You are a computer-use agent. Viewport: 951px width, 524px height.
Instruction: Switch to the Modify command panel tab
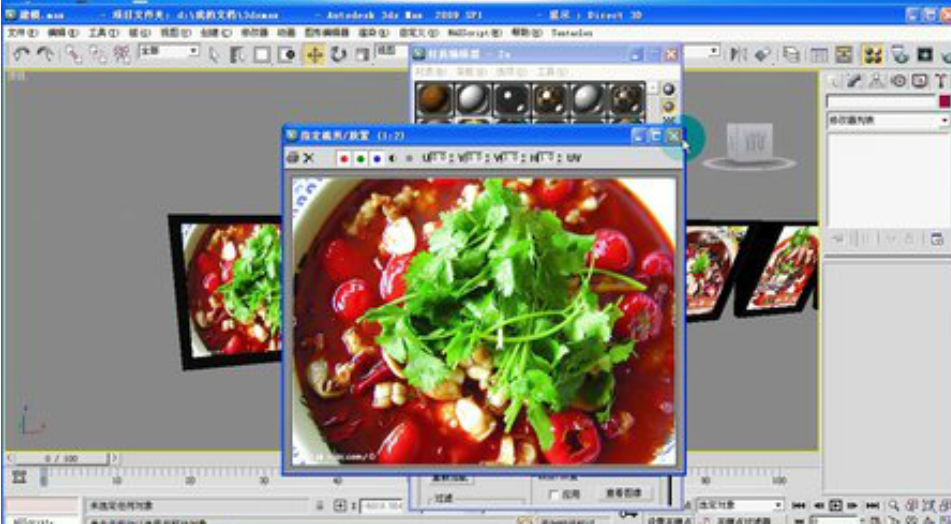854,80
